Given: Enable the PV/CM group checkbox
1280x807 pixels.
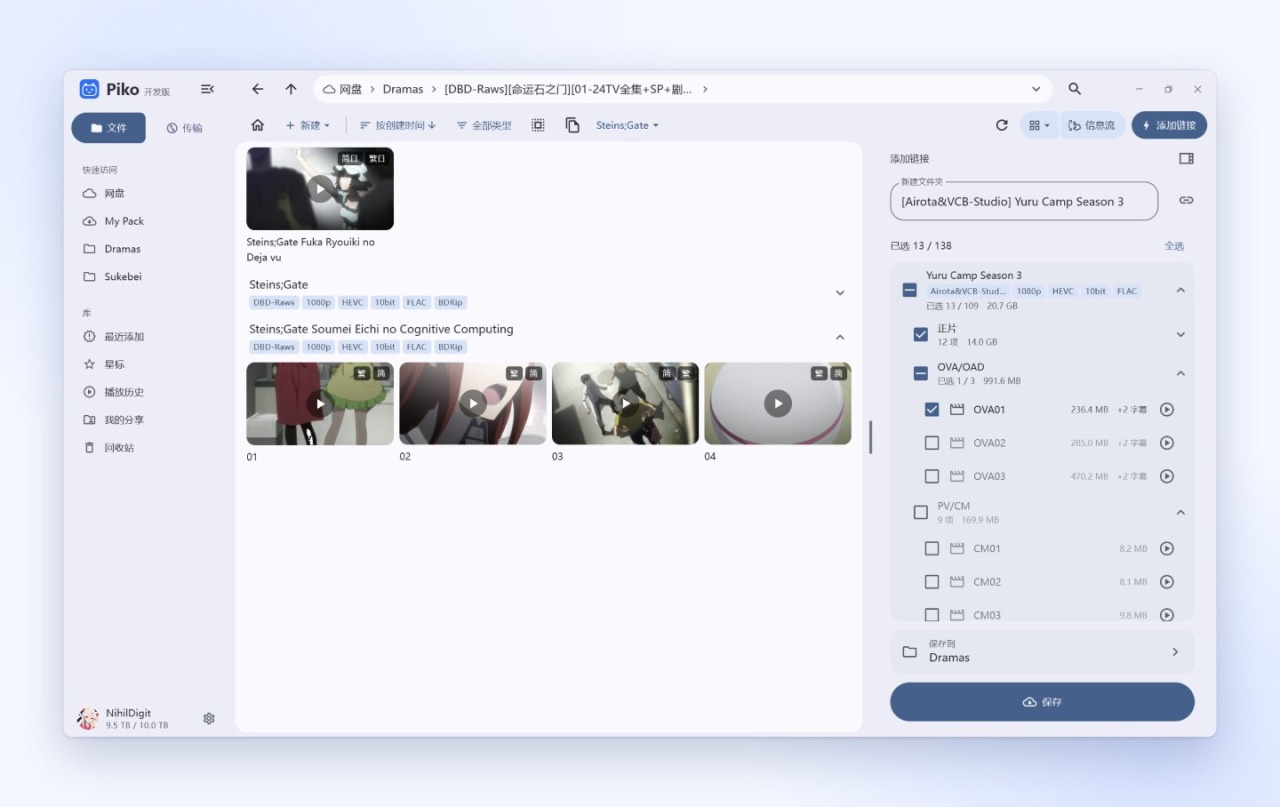Looking at the screenshot, I should click(921, 512).
